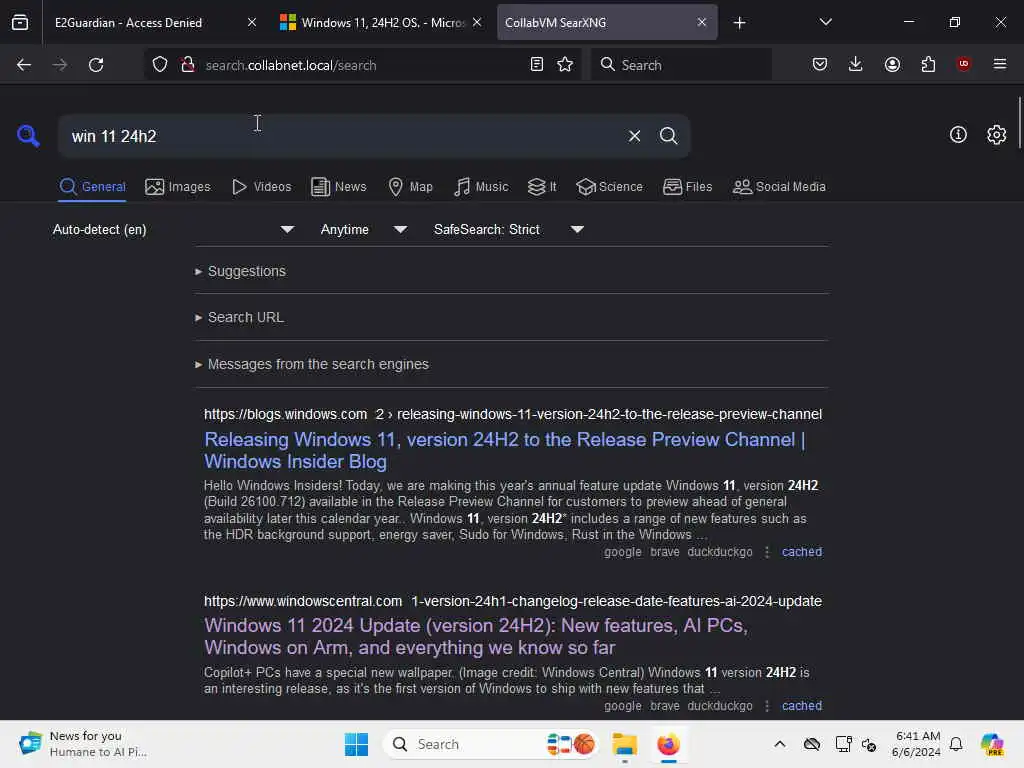This screenshot has height=768, width=1024.
Task: Open the SearXNG about info icon
Action: (958, 135)
